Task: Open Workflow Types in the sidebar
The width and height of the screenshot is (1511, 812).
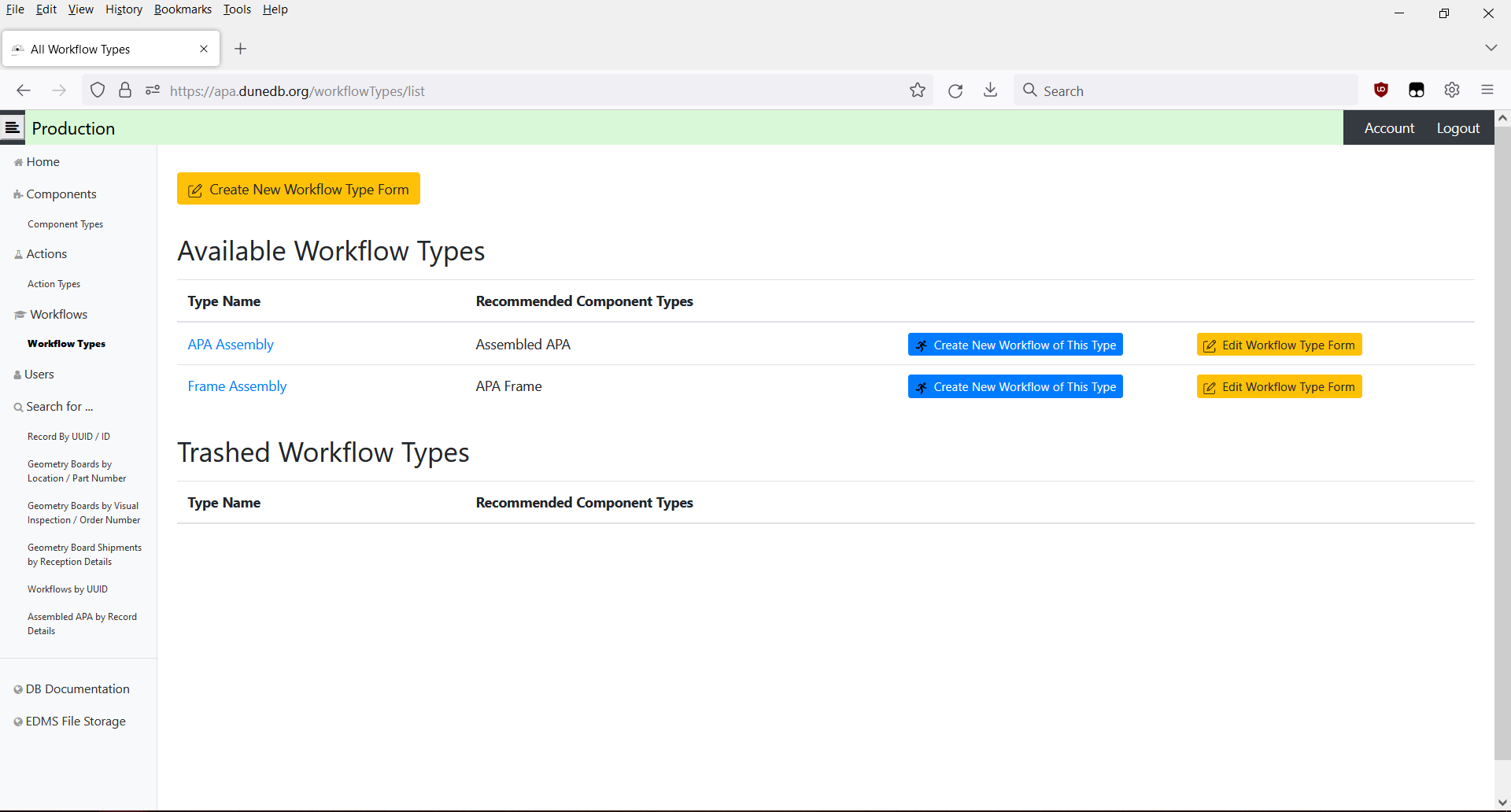Action: point(66,344)
